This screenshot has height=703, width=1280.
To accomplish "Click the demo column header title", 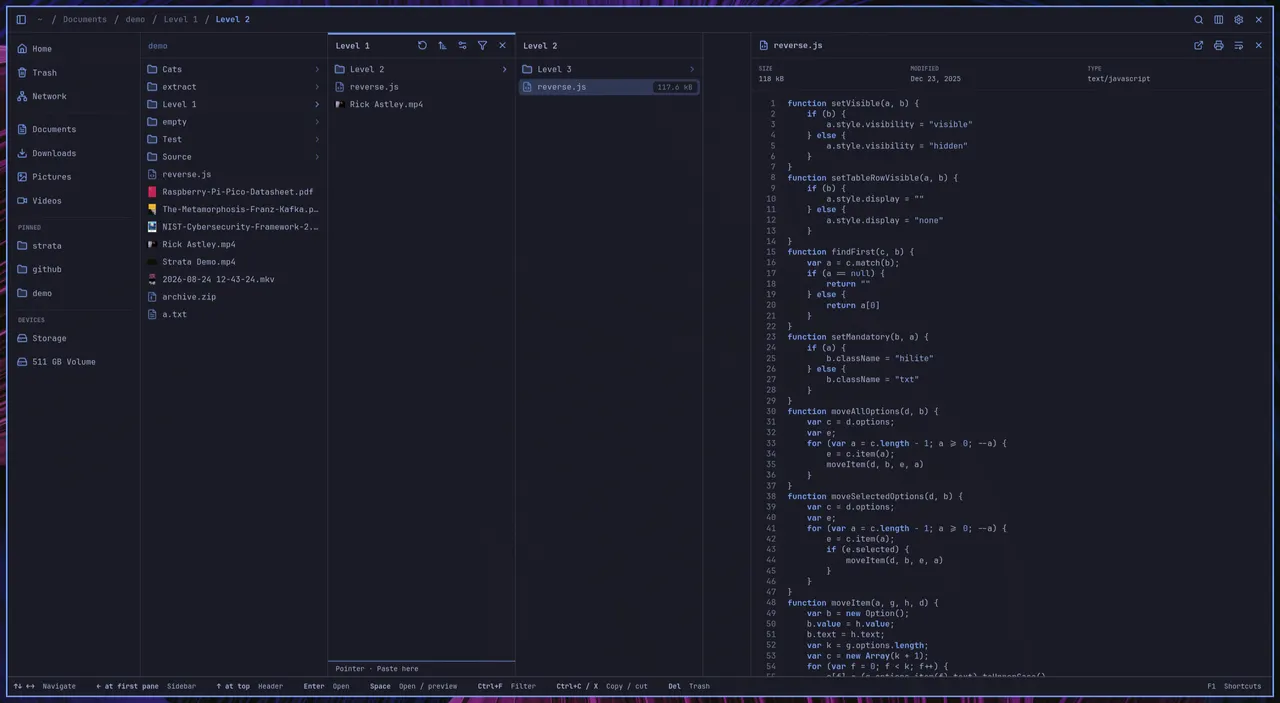I will (158, 46).
